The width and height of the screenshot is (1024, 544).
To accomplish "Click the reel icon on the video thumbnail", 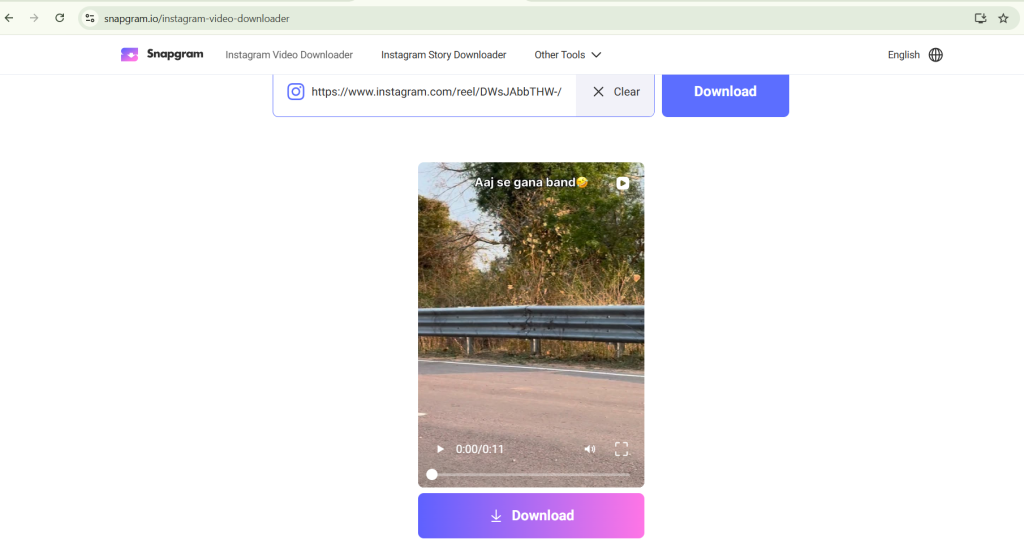I will coord(622,184).
